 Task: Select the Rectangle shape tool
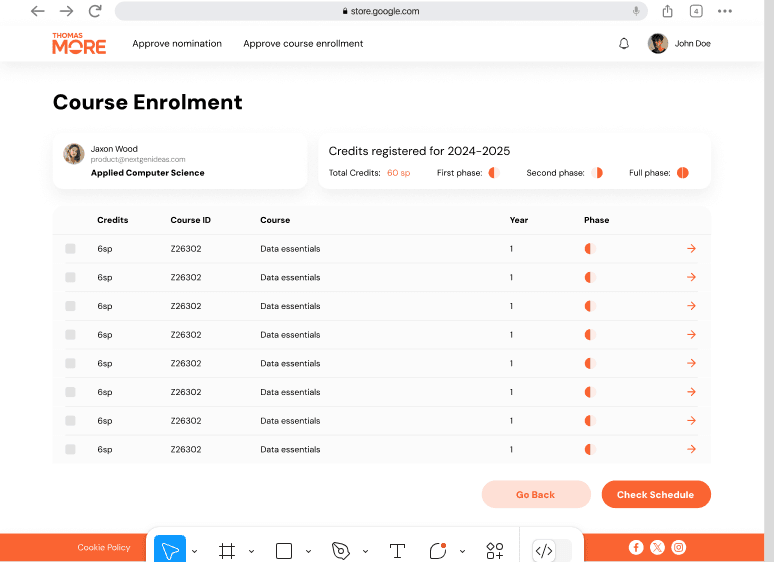click(x=284, y=551)
